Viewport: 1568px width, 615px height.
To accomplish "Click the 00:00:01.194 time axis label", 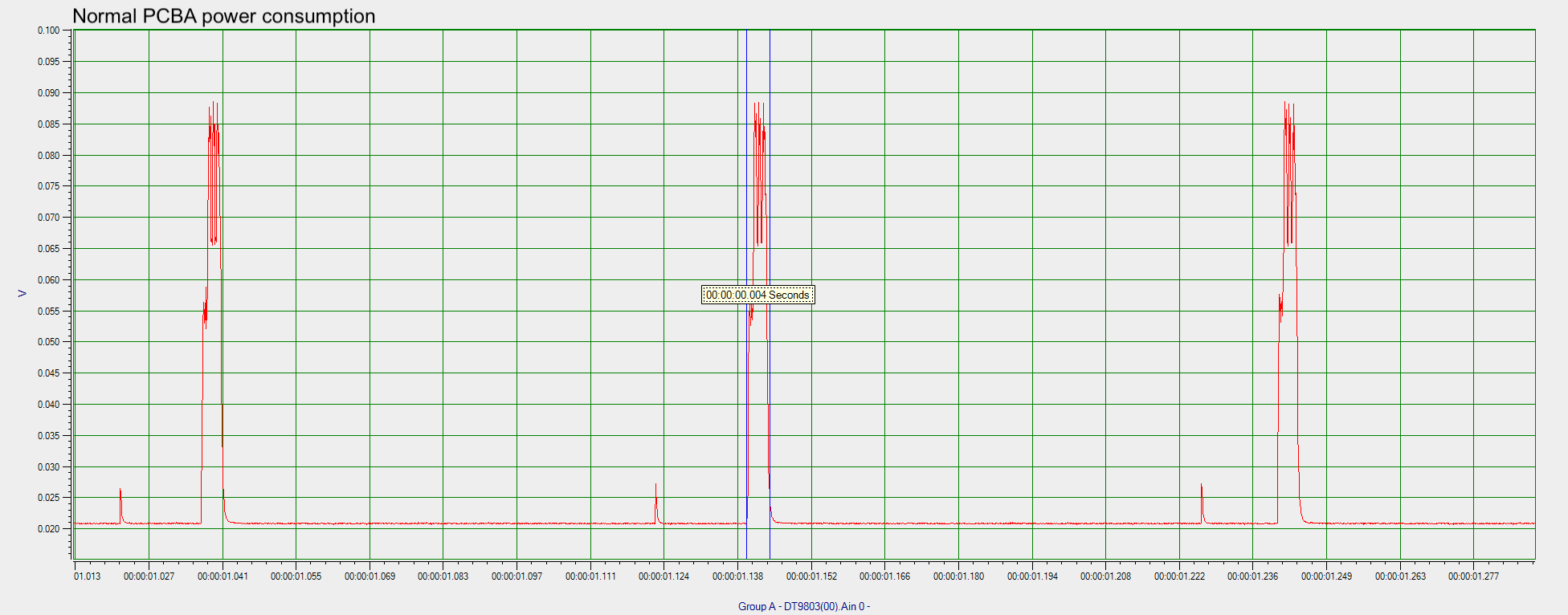I will (1032, 576).
